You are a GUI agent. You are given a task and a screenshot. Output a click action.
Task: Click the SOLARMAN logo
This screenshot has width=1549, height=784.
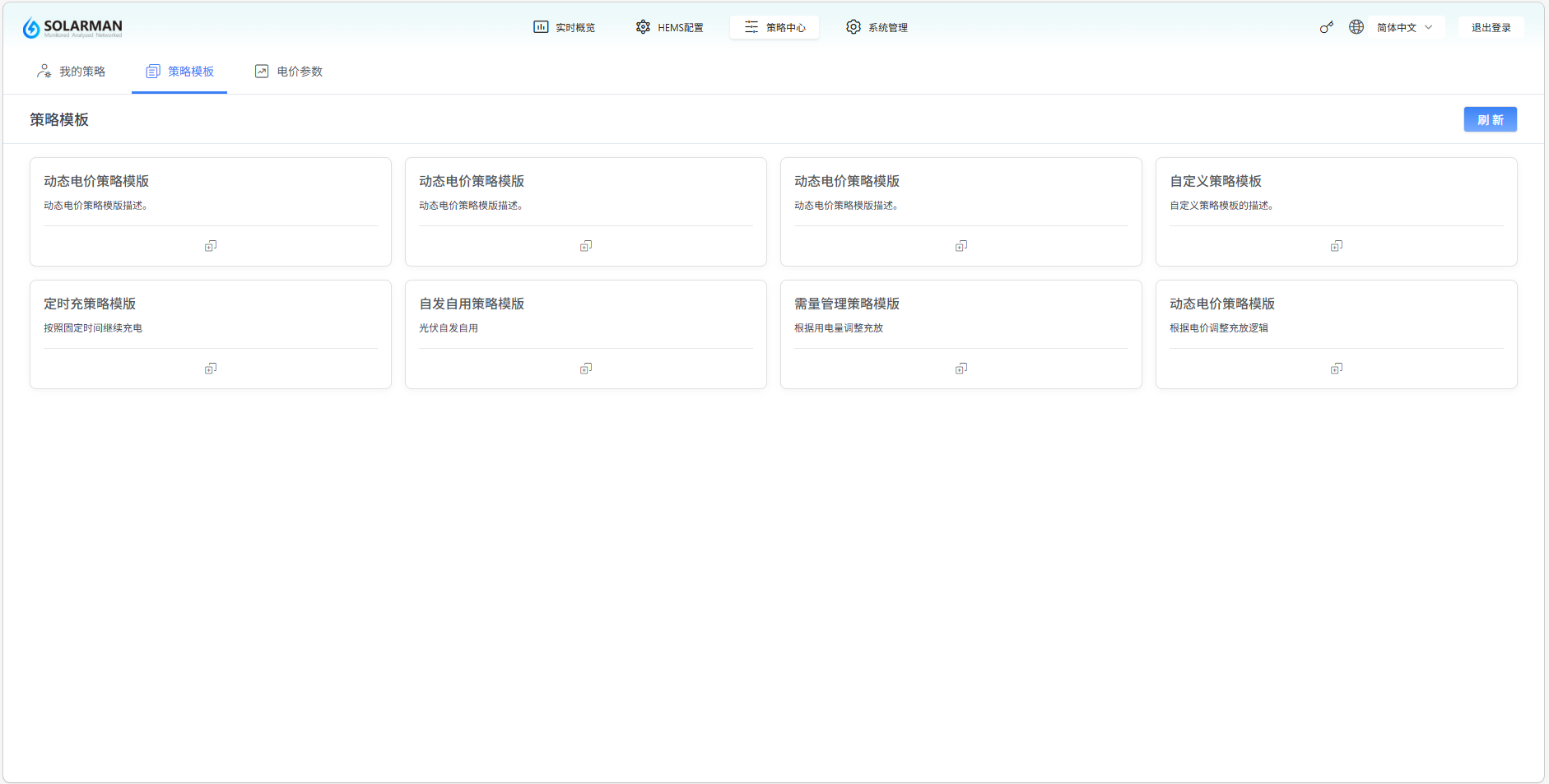72,28
